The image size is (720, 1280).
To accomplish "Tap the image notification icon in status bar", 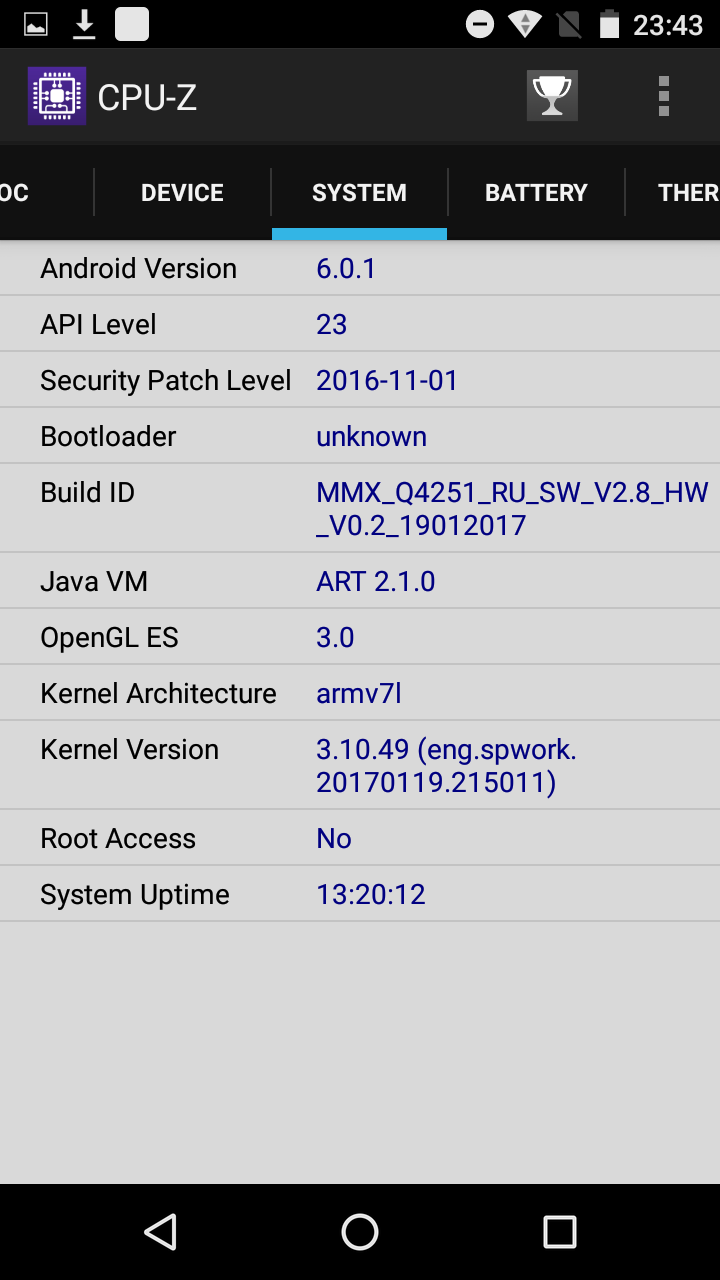I will click(x=36, y=25).
